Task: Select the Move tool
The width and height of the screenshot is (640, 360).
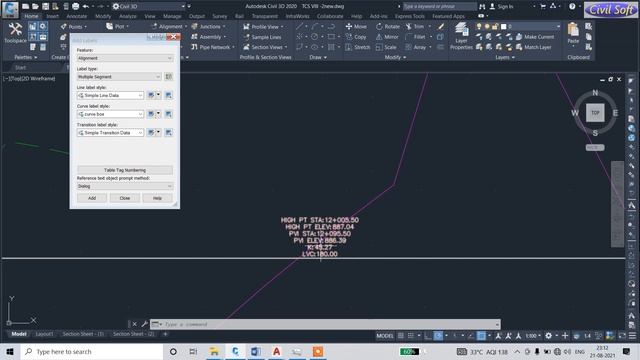Action: tap(356, 27)
